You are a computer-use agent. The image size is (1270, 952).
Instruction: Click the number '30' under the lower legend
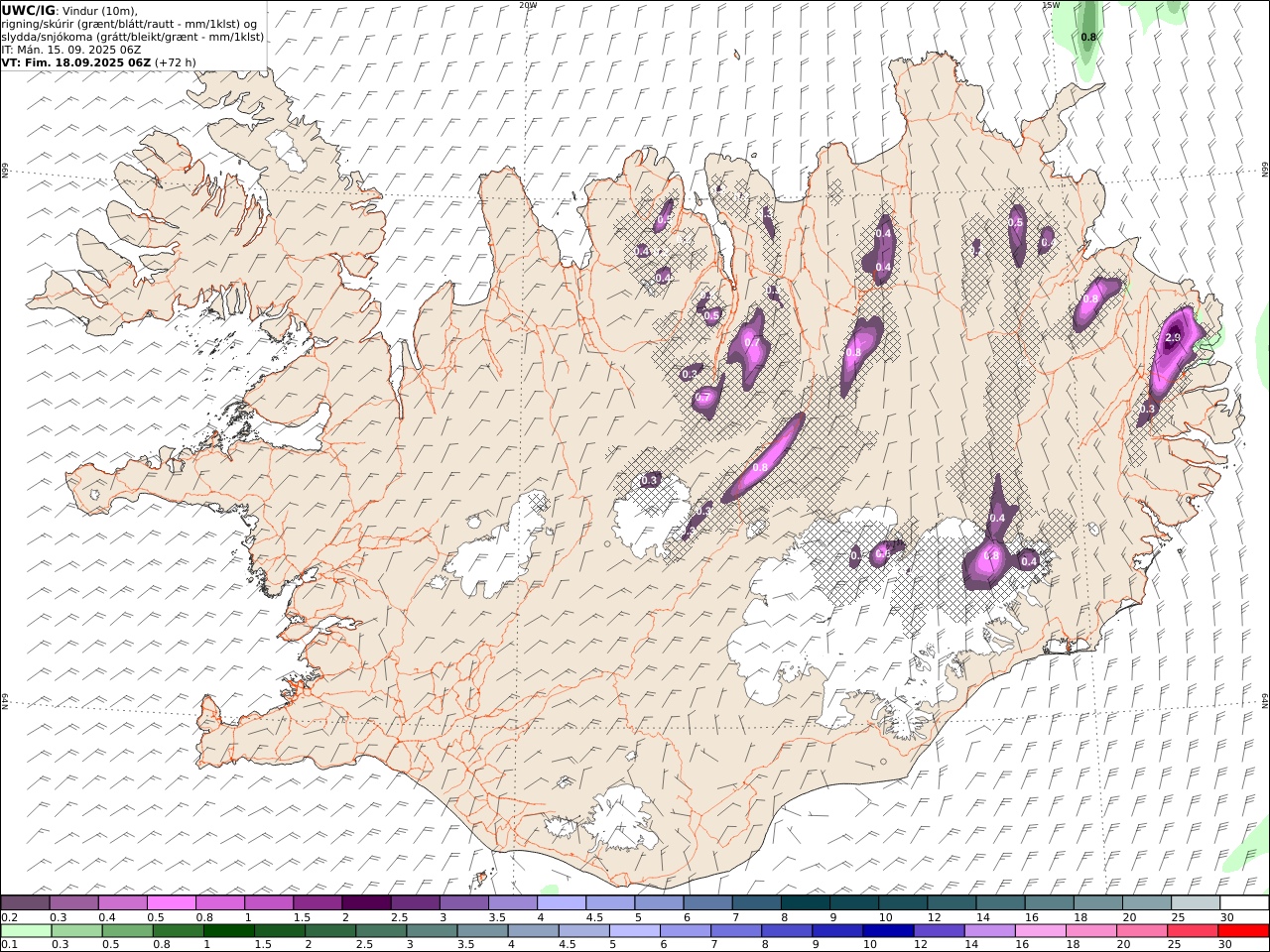pos(1225,945)
